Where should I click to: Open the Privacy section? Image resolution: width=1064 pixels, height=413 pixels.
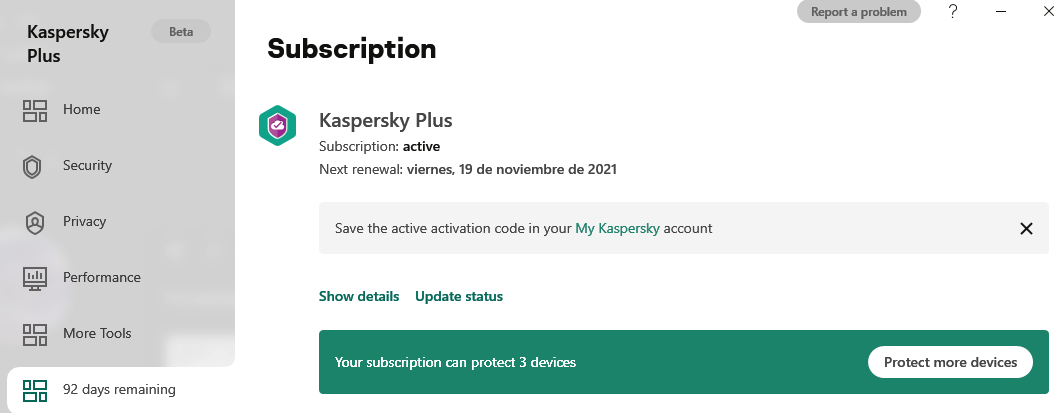pyautogui.click(x=84, y=222)
